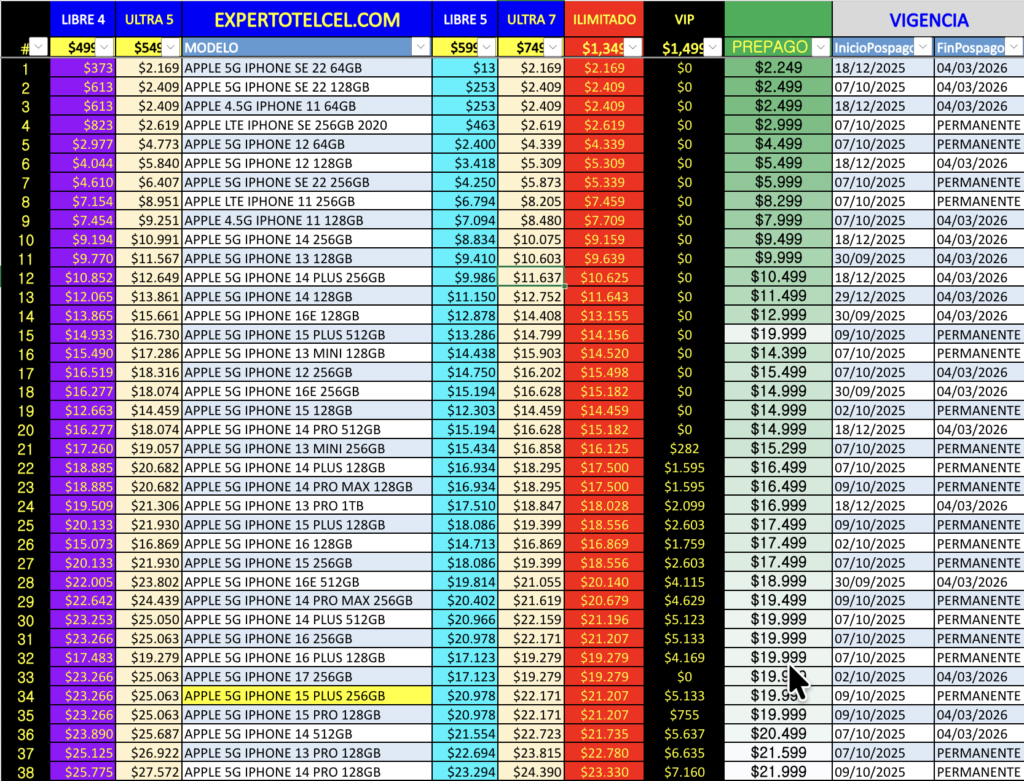Image resolution: width=1024 pixels, height=781 pixels.
Task: Open the $1,499 VIP filter dropdown
Action: pos(712,47)
